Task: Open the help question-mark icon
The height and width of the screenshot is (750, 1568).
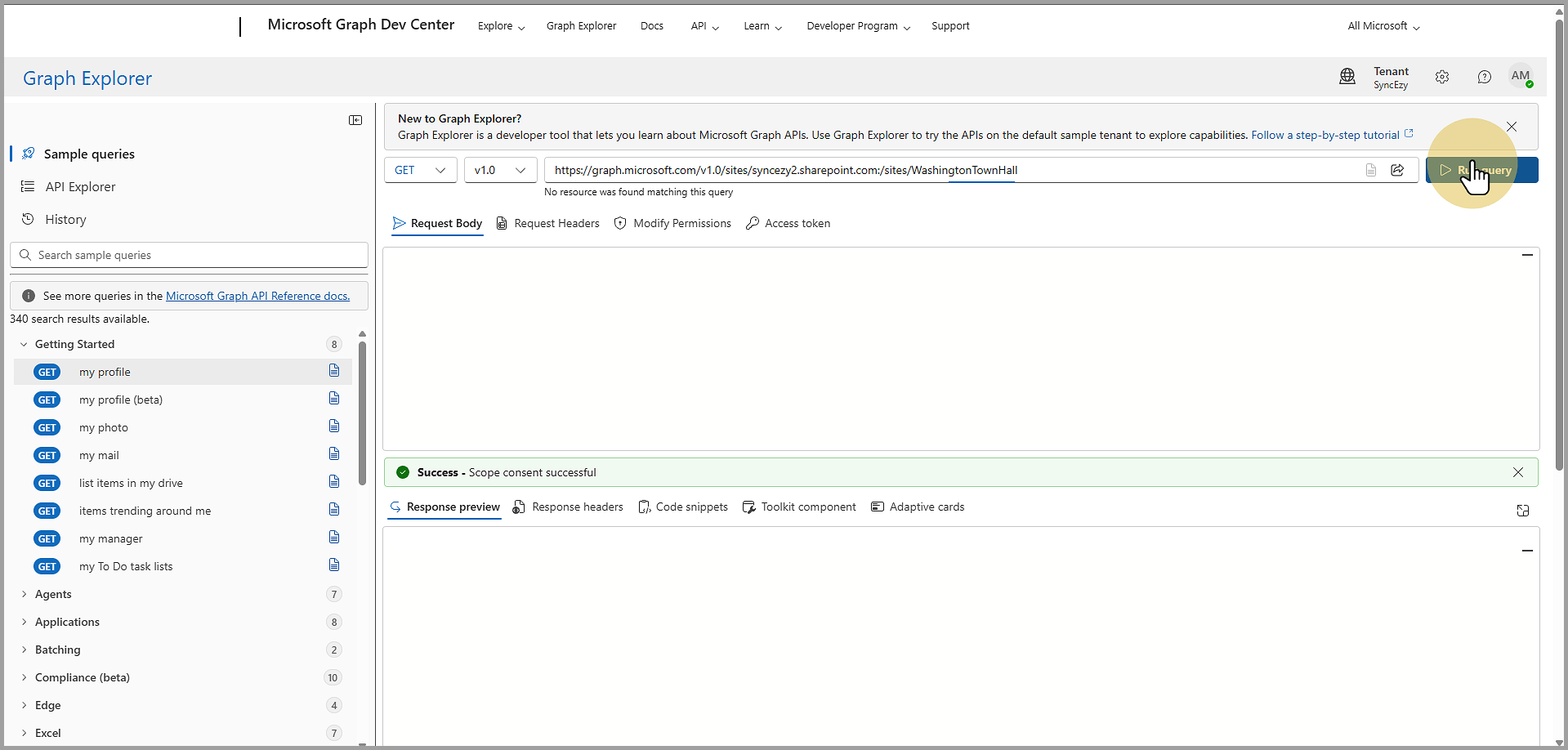Action: click(x=1485, y=77)
